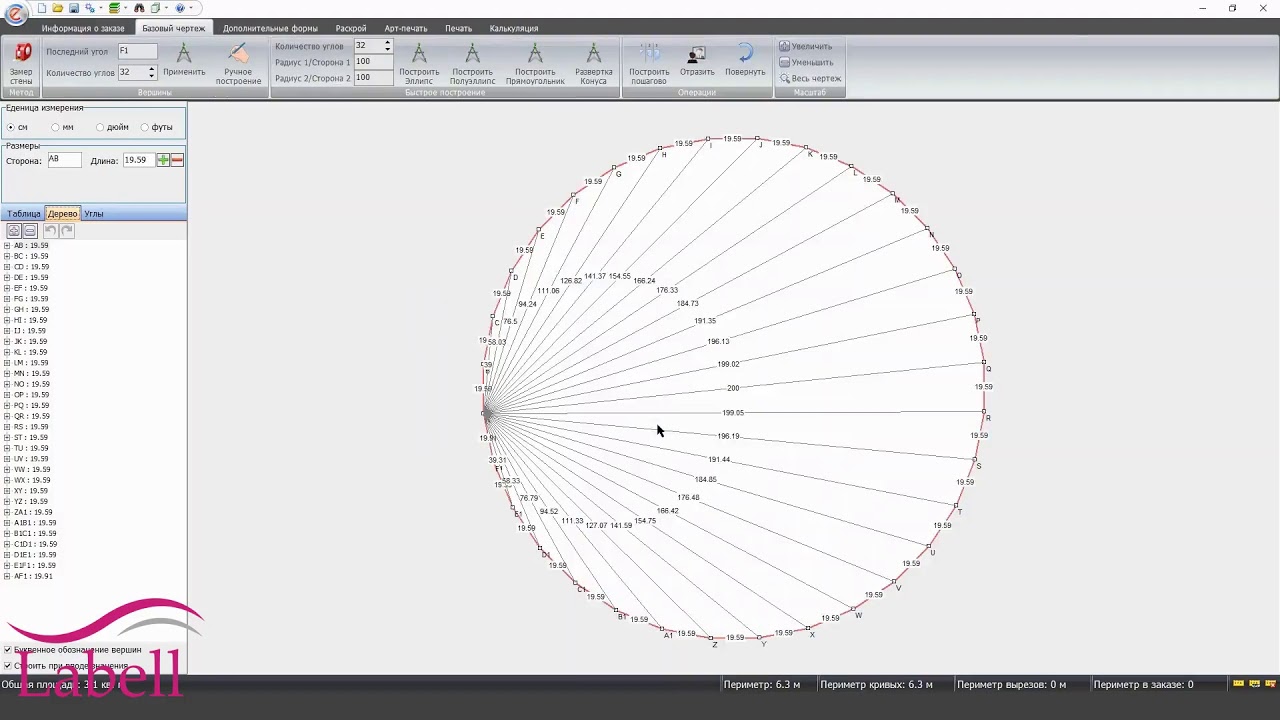The width and height of the screenshot is (1280, 720).
Task: Expand the BC : 19.59 tree node
Action: click(x=7, y=256)
